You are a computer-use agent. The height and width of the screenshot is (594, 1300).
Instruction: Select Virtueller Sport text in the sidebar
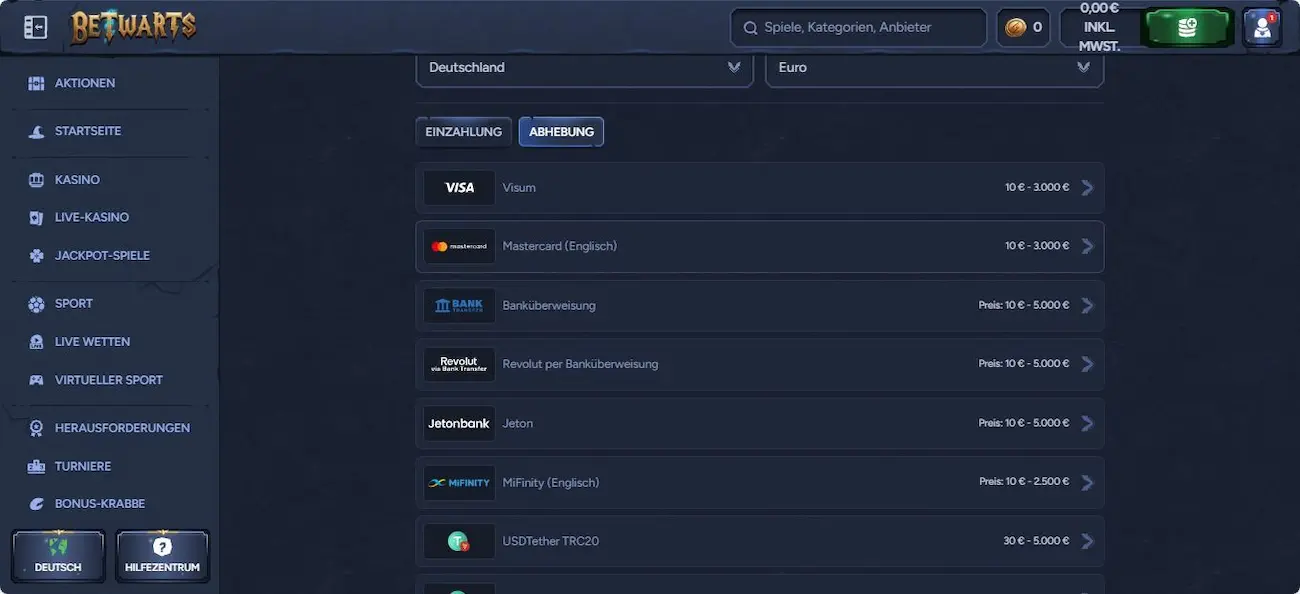[x=109, y=380]
